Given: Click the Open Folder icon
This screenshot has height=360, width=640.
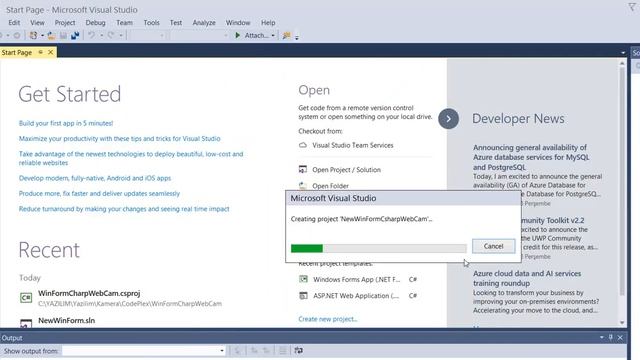Looking at the screenshot, I should pyautogui.click(x=303, y=186).
